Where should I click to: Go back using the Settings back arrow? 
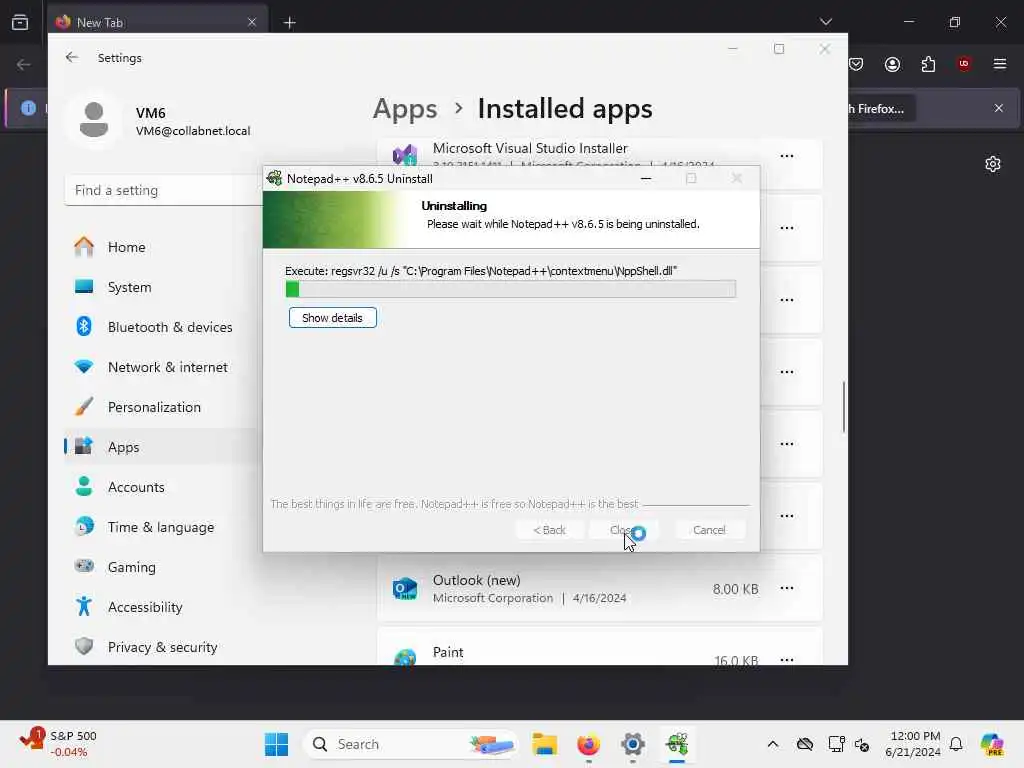tap(72, 57)
